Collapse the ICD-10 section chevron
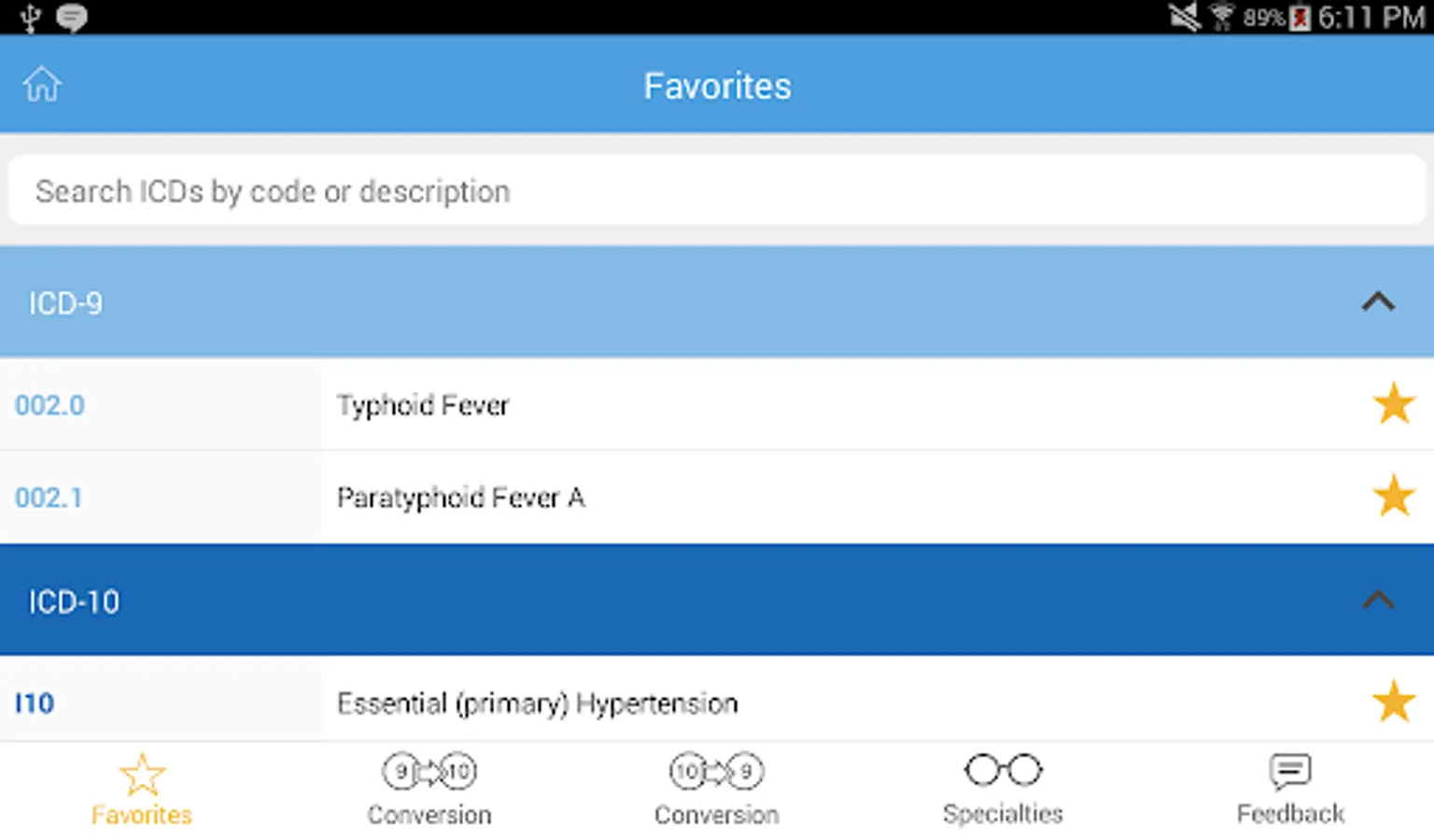Viewport: 1434px width, 840px height. click(x=1378, y=600)
